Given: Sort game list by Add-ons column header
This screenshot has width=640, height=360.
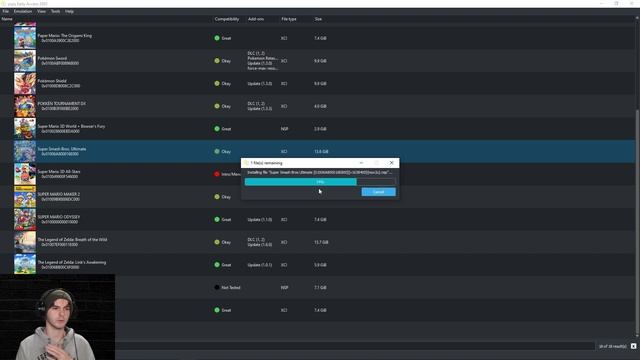Looking at the screenshot, I should 256,19.
